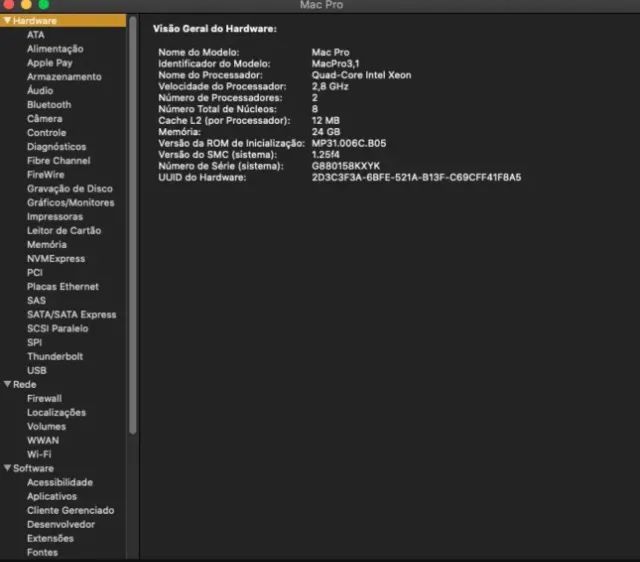Click the MacPro3,1 model identifier value

[336, 64]
